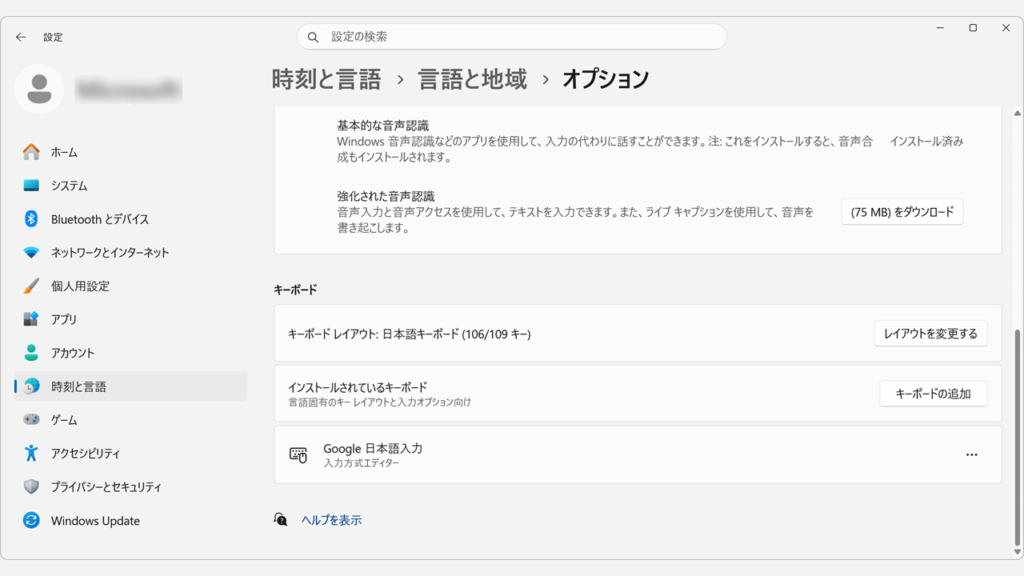Click the インストール済み status text
This screenshot has height=576, width=1024.
point(926,141)
